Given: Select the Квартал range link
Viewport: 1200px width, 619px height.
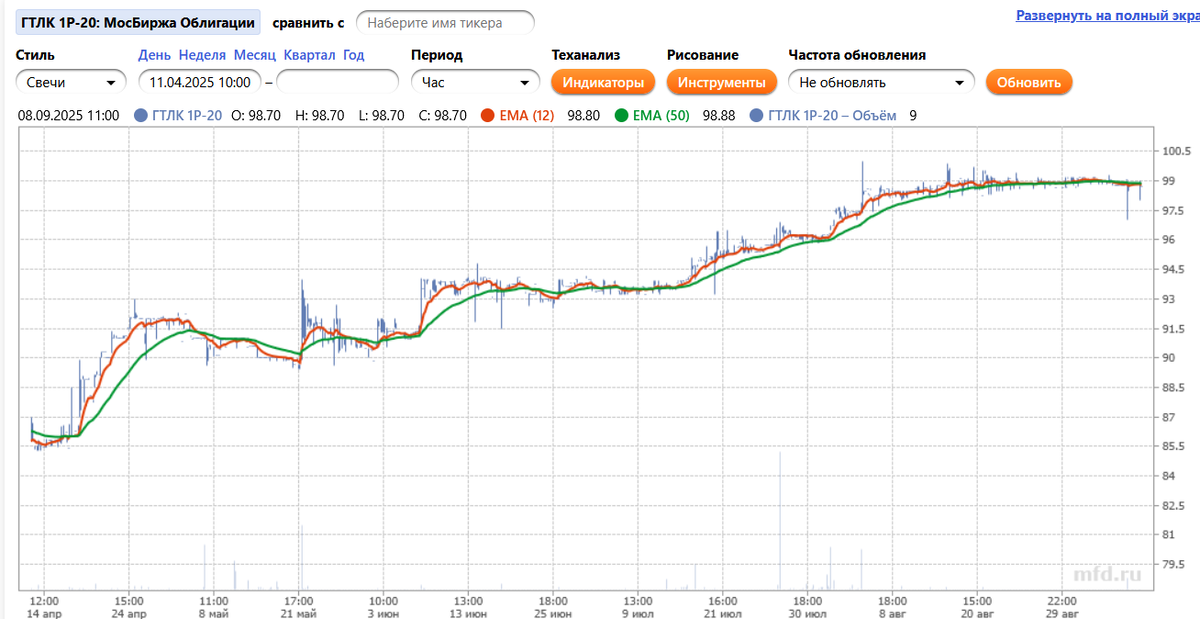Looking at the screenshot, I should coord(309,55).
